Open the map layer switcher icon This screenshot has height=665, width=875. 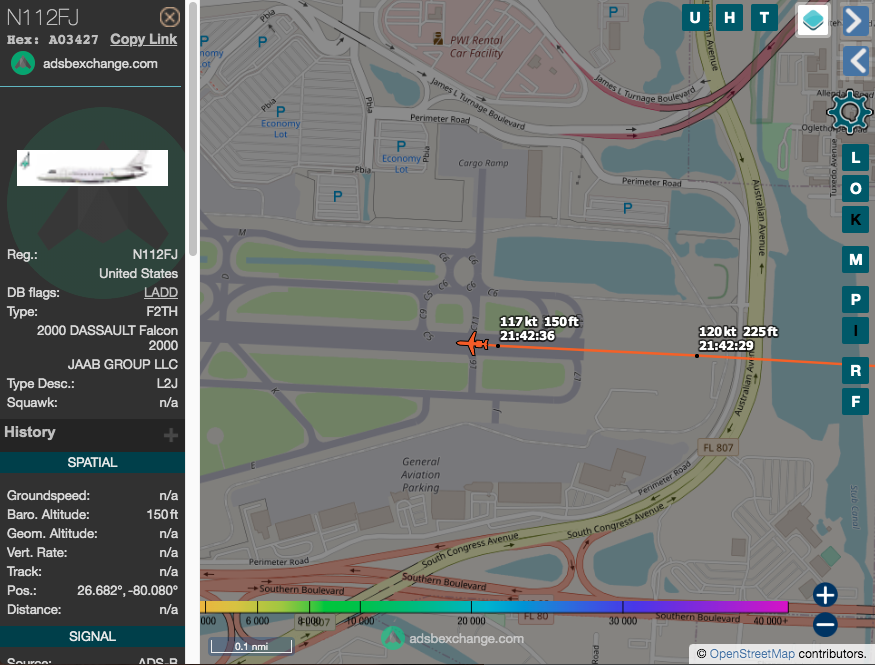813,21
